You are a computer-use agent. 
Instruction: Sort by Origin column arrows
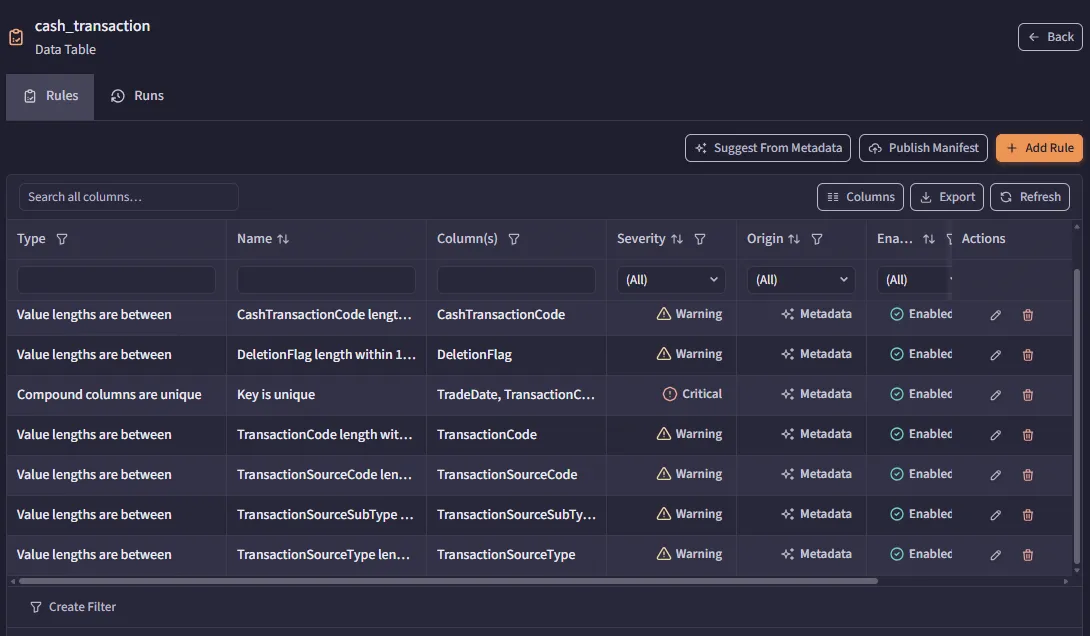point(794,239)
